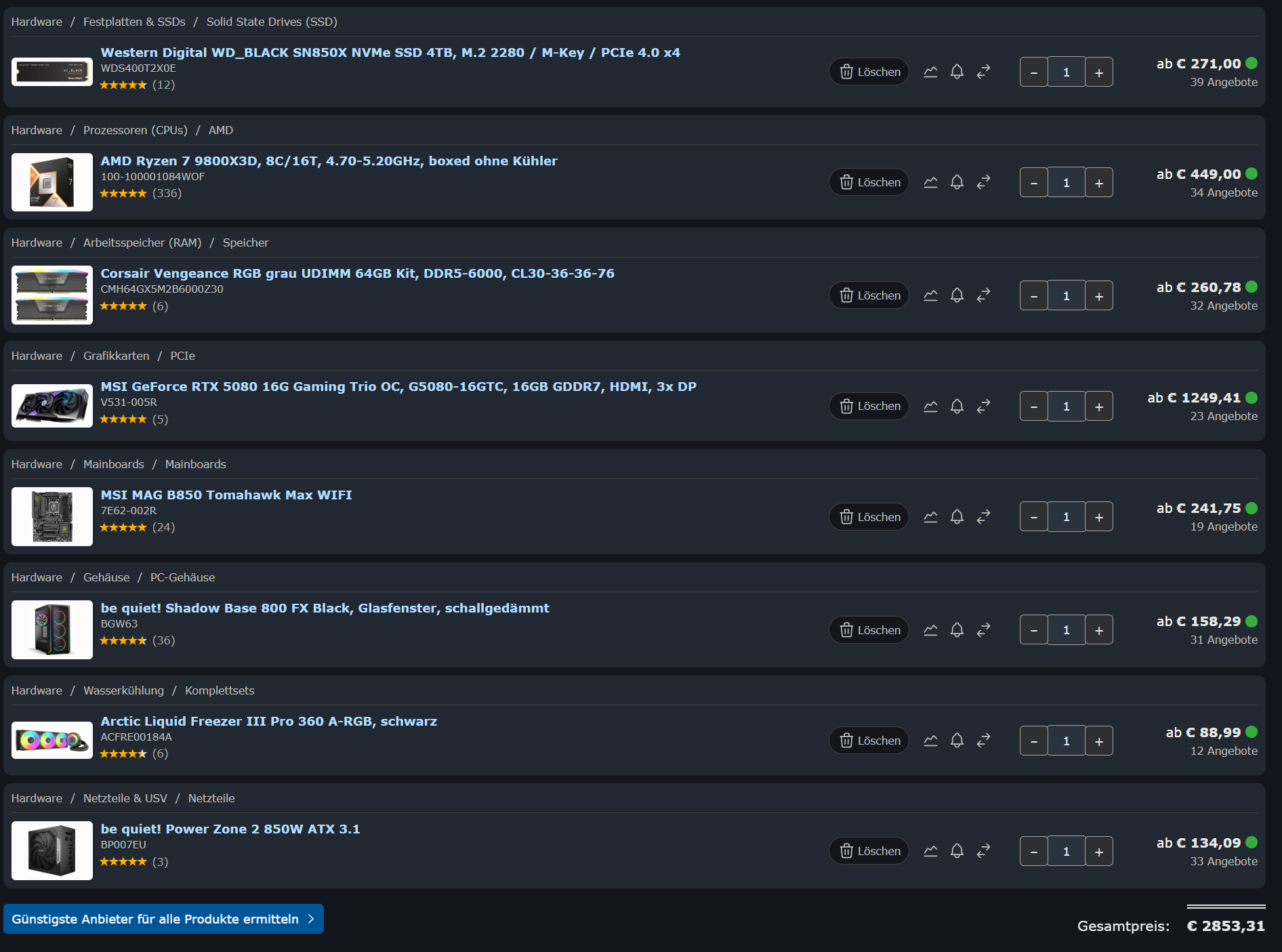Open the Netzteile & USV breadcrumb category

(x=125, y=798)
